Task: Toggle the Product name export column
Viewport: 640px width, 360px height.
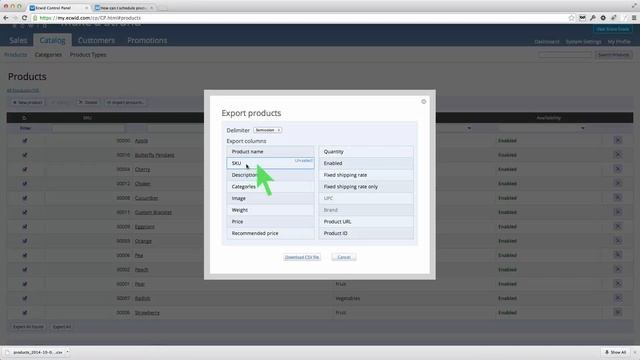Action: (x=270, y=151)
